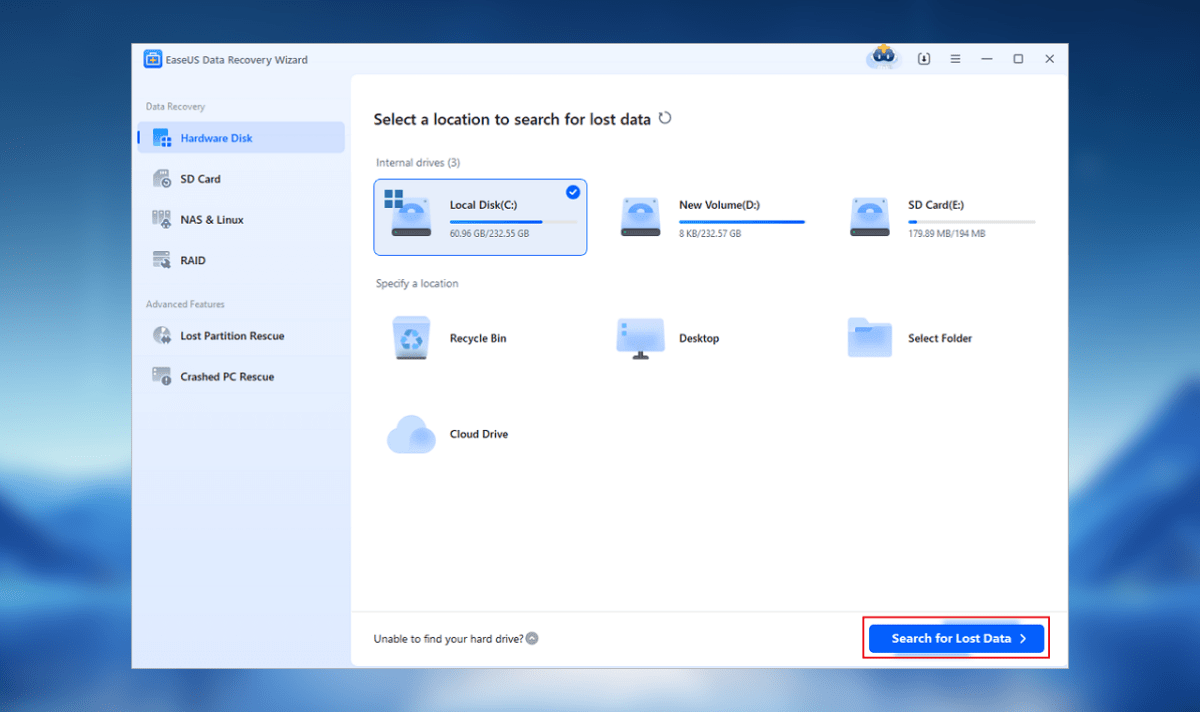The height and width of the screenshot is (712, 1200).
Task: Click the SD Card(E:) usage bar
Action: [x=971, y=222]
